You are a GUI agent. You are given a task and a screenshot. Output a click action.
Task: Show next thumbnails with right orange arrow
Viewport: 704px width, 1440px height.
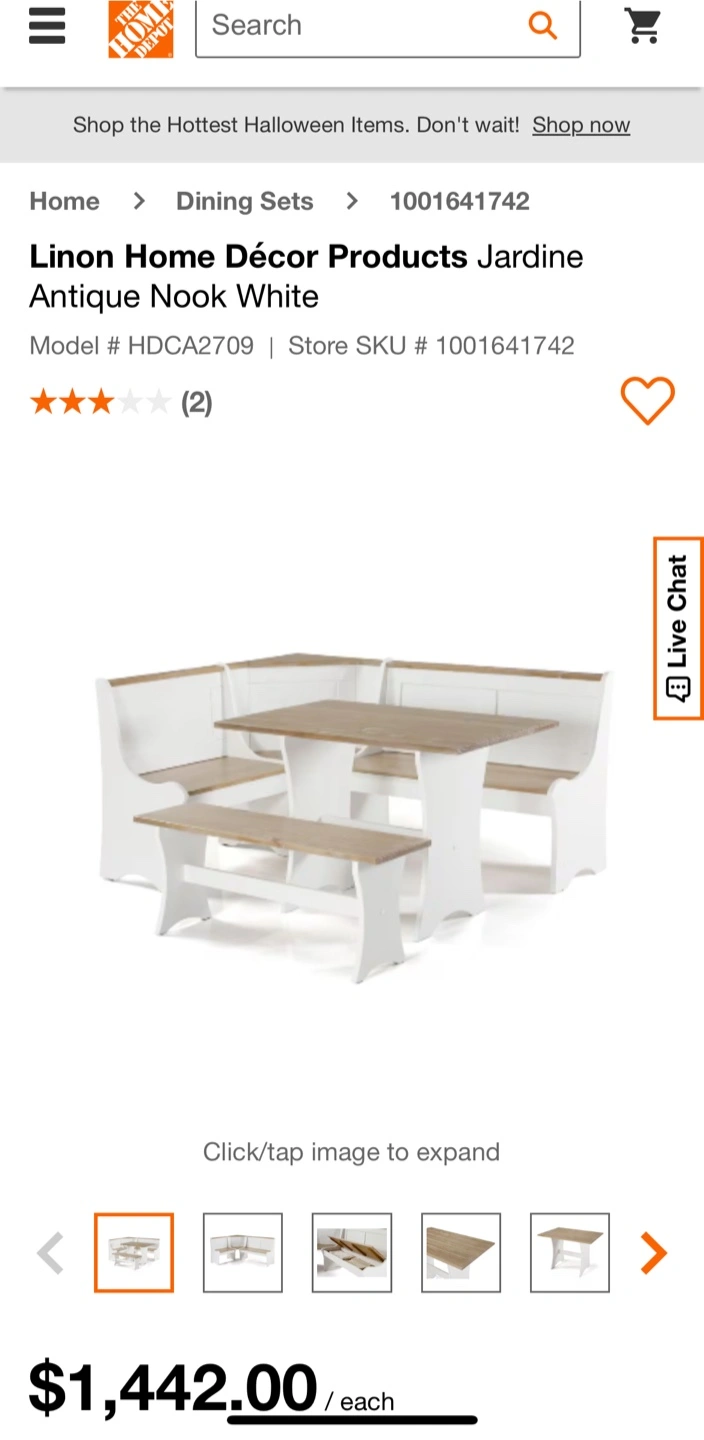653,1252
